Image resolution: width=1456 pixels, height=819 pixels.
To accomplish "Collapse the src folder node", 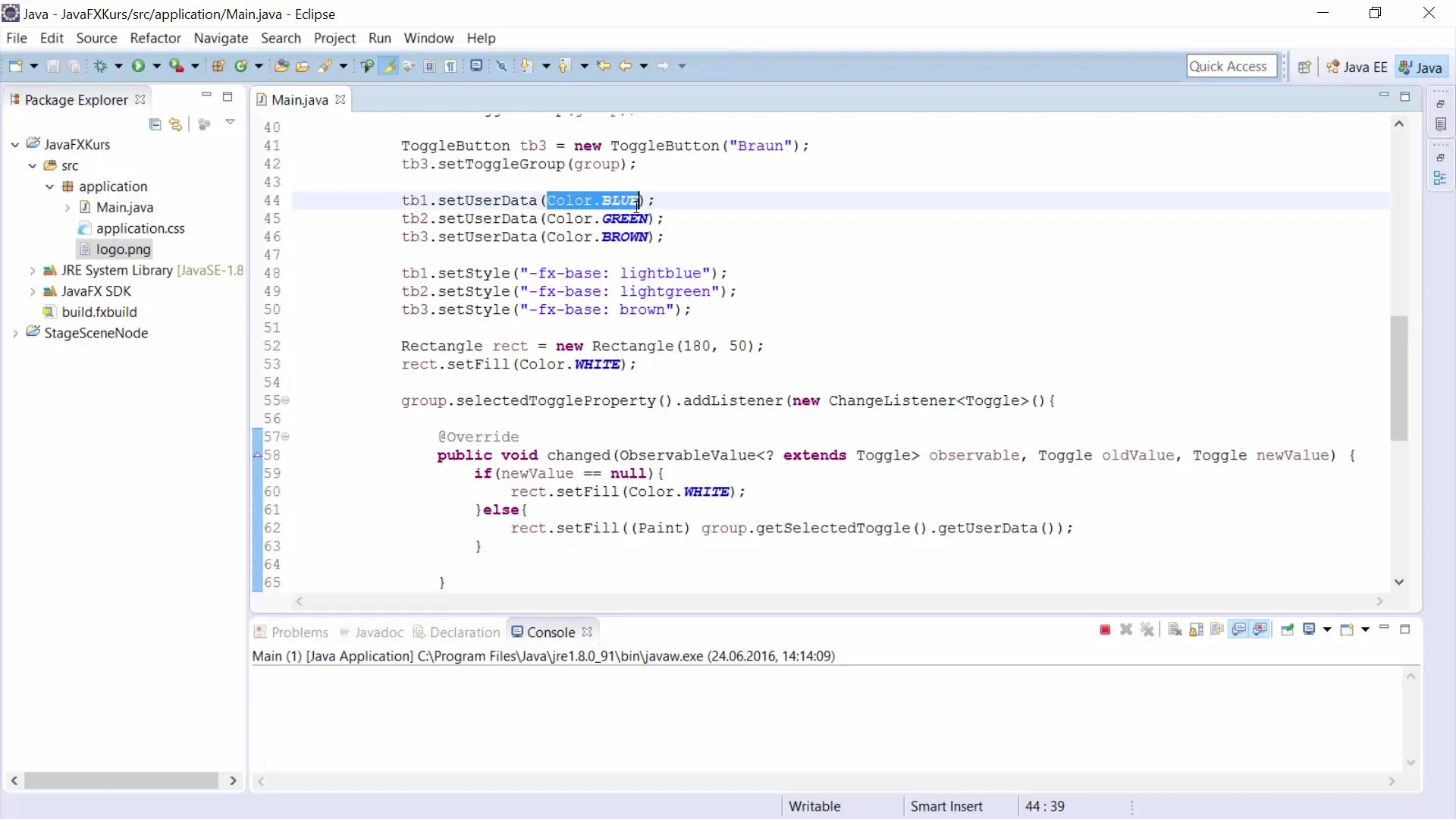I will tap(33, 166).
